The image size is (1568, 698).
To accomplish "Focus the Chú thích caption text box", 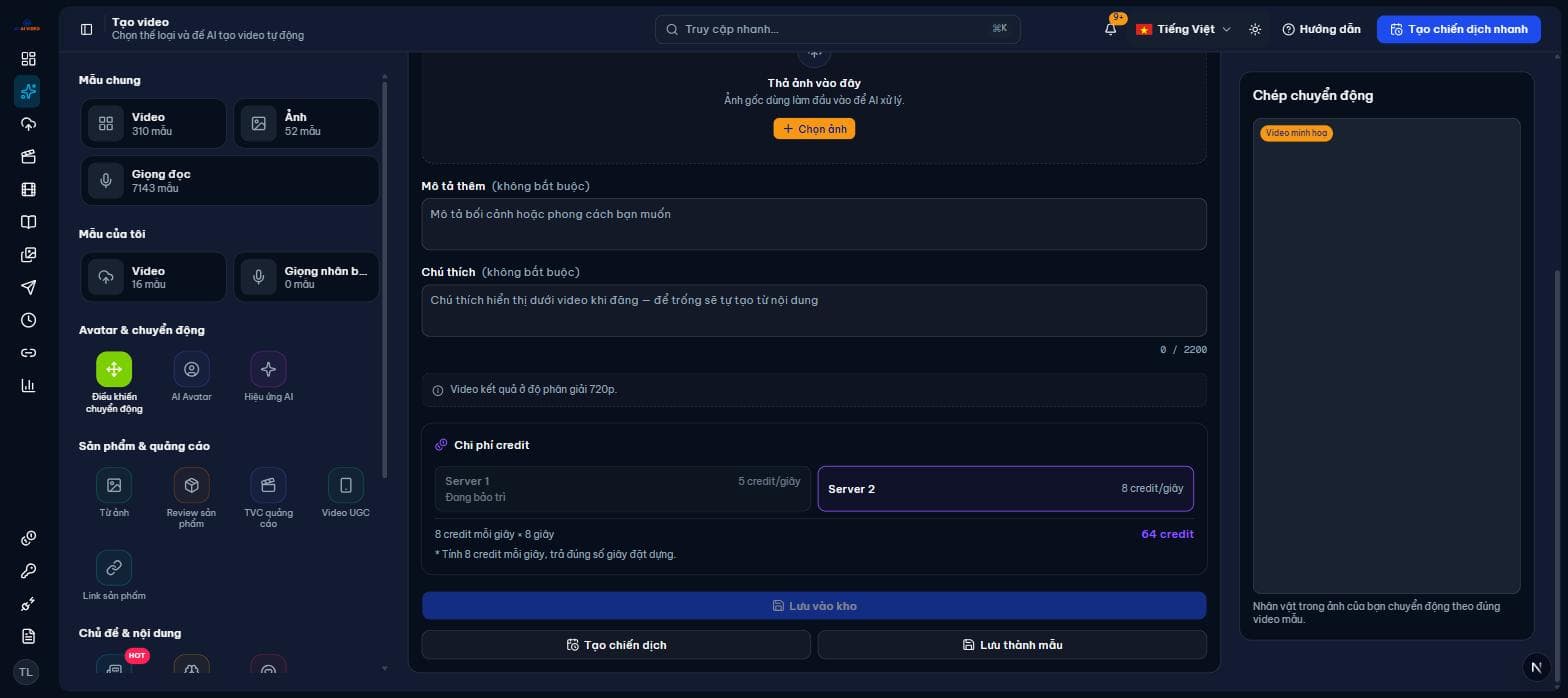I will [x=814, y=310].
